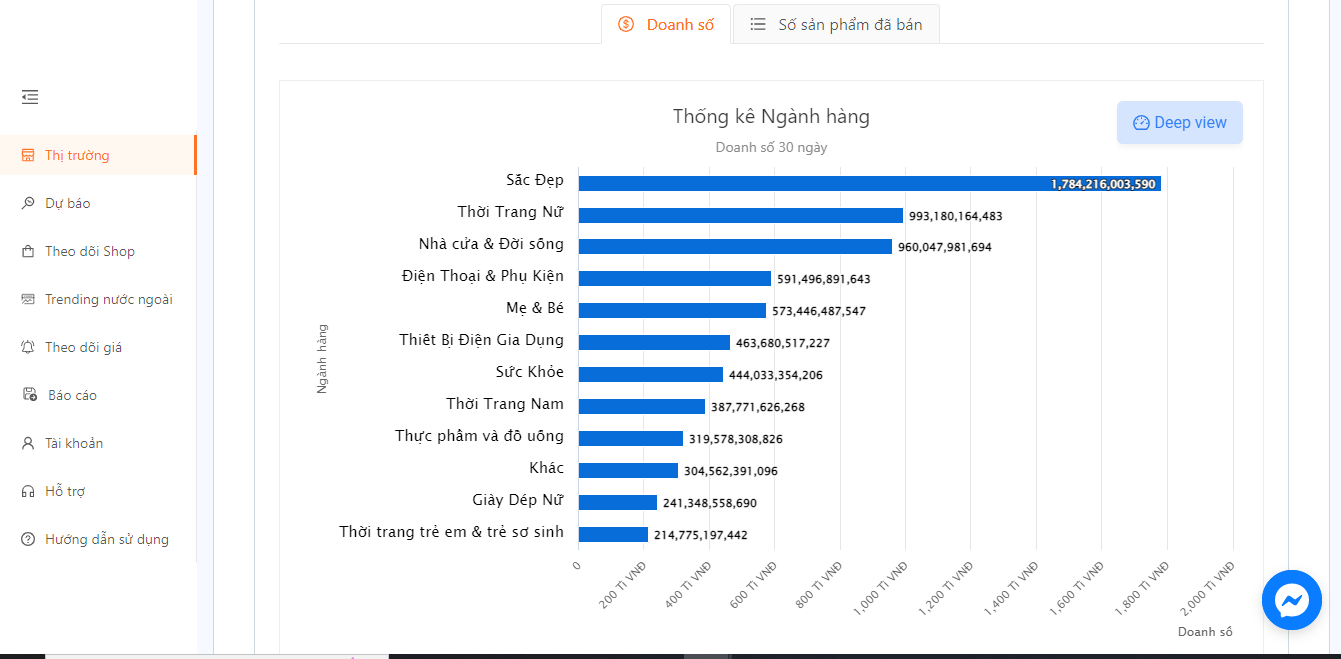Open the Hỗ trợ section
The image size is (1341, 659).
tap(65, 491)
